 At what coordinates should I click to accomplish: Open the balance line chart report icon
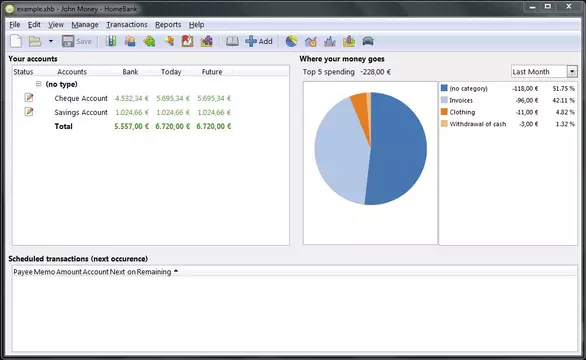coord(330,41)
